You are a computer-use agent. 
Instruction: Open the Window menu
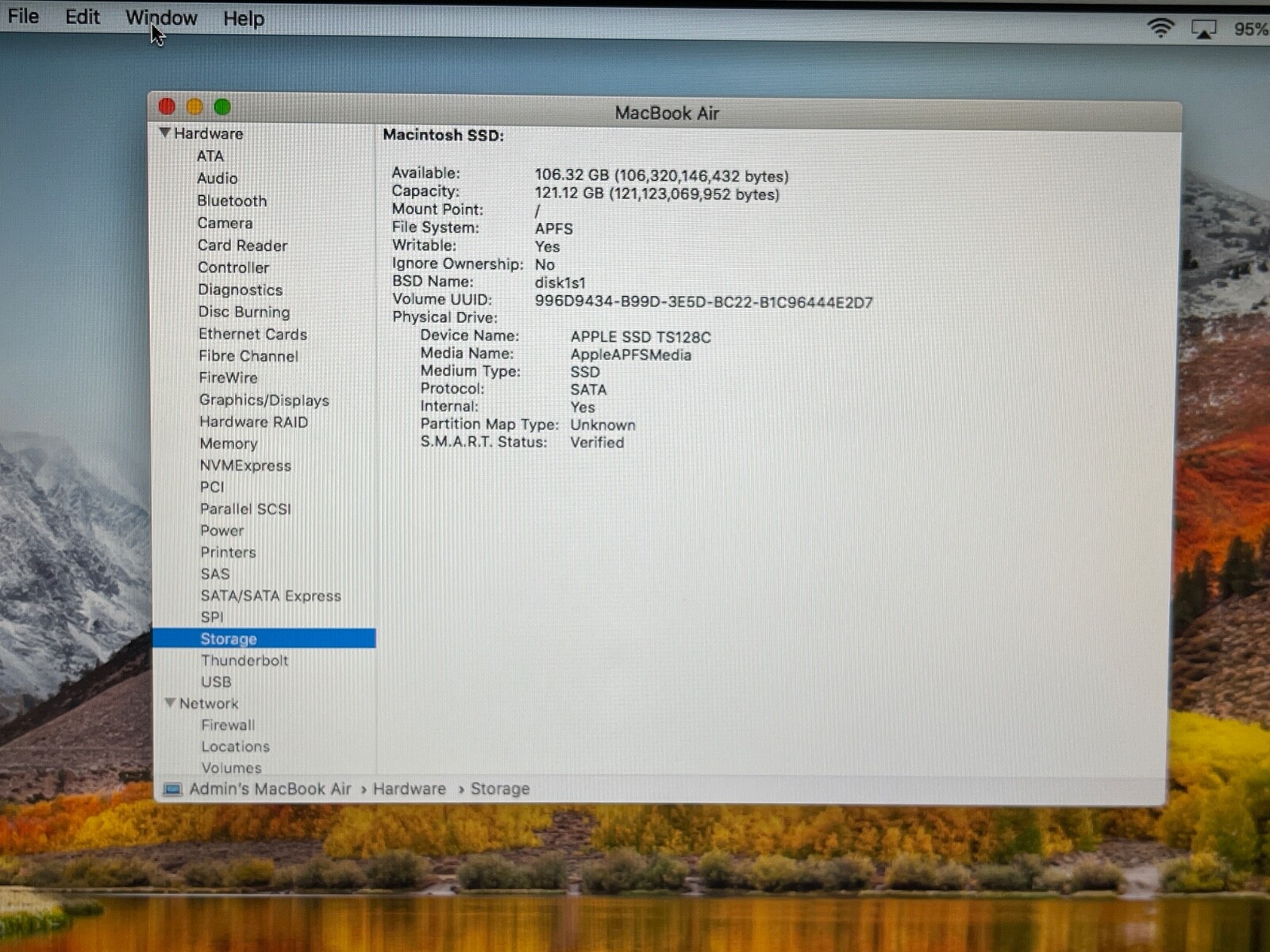click(x=161, y=17)
